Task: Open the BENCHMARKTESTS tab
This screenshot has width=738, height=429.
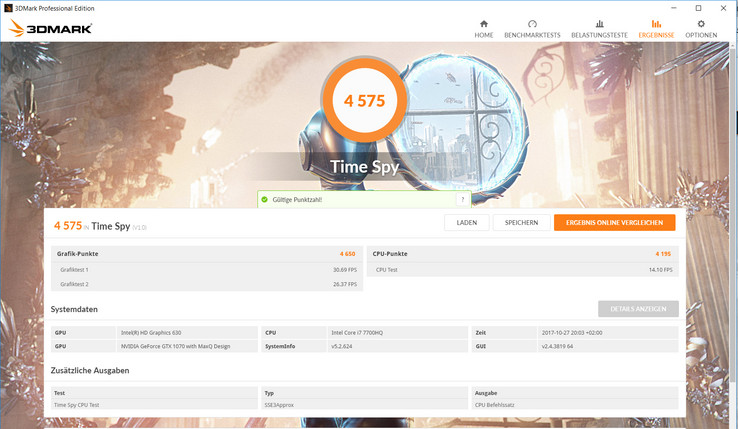Action: (x=532, y=29)
